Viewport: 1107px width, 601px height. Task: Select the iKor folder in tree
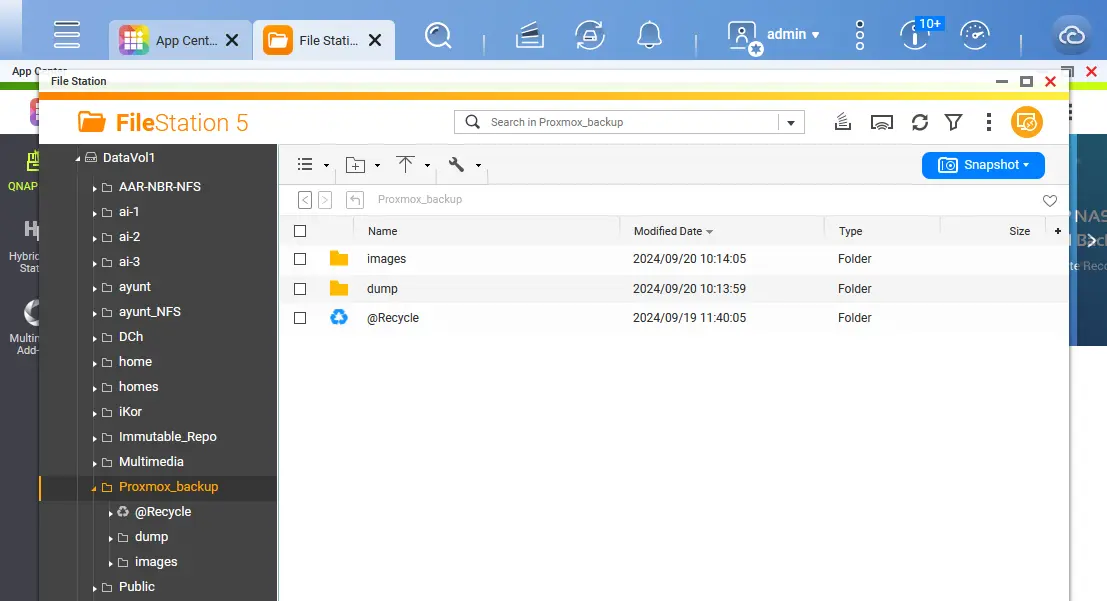point(130,412)
